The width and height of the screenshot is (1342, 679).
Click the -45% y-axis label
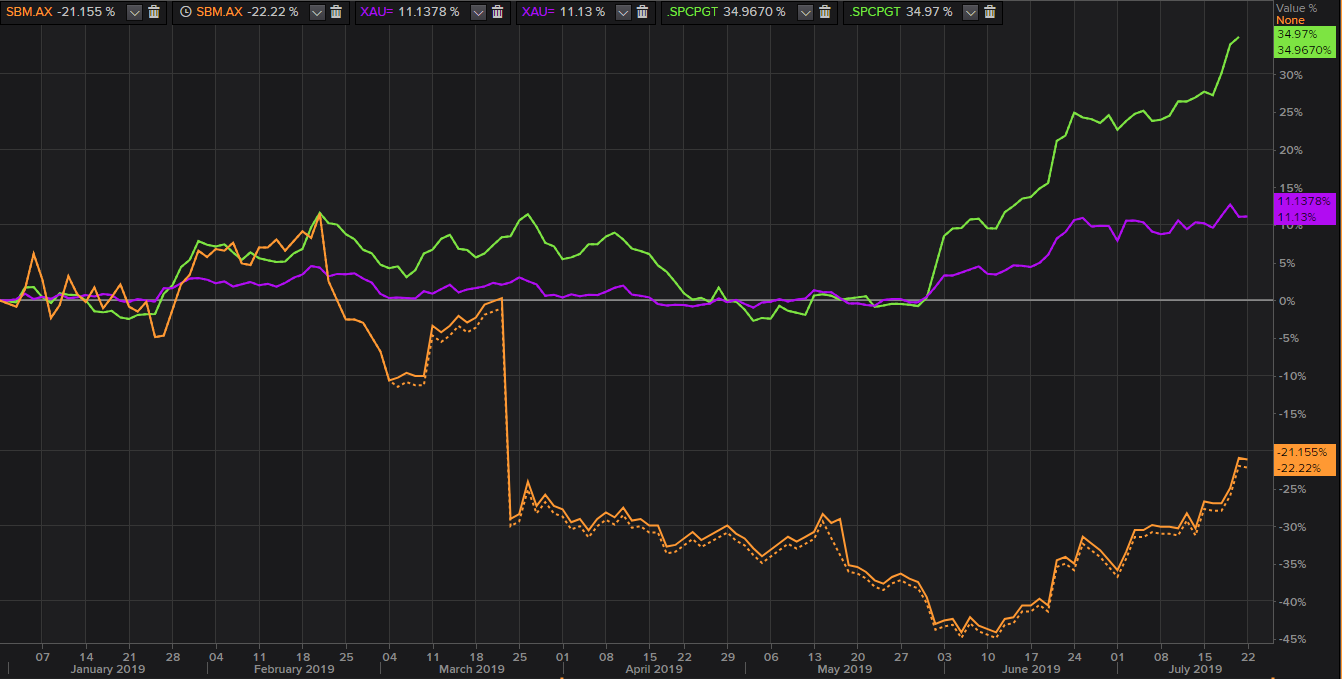point(1291,640)
